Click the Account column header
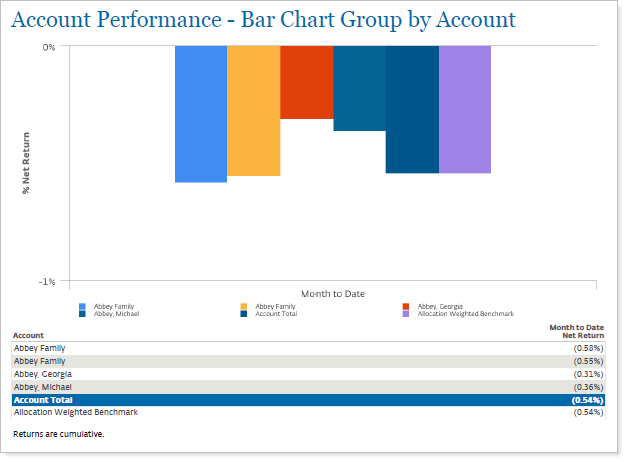The image size is (627, 462). click(28, 335)
